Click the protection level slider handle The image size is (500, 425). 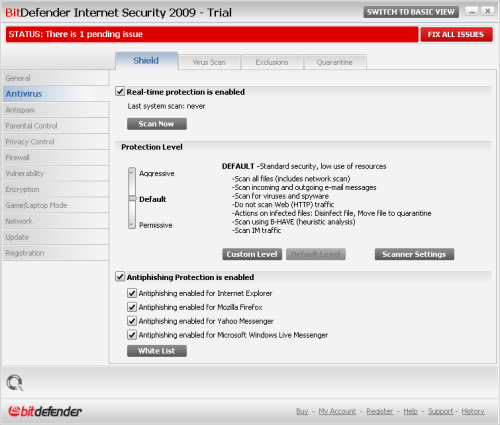point(133,198)
